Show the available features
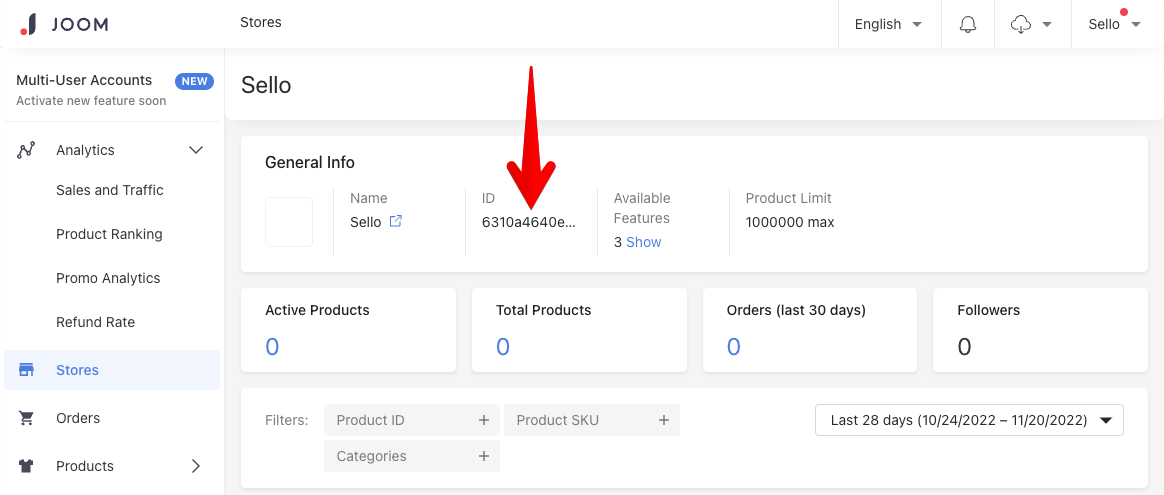1164x495 pixels. tap(644, 242)
